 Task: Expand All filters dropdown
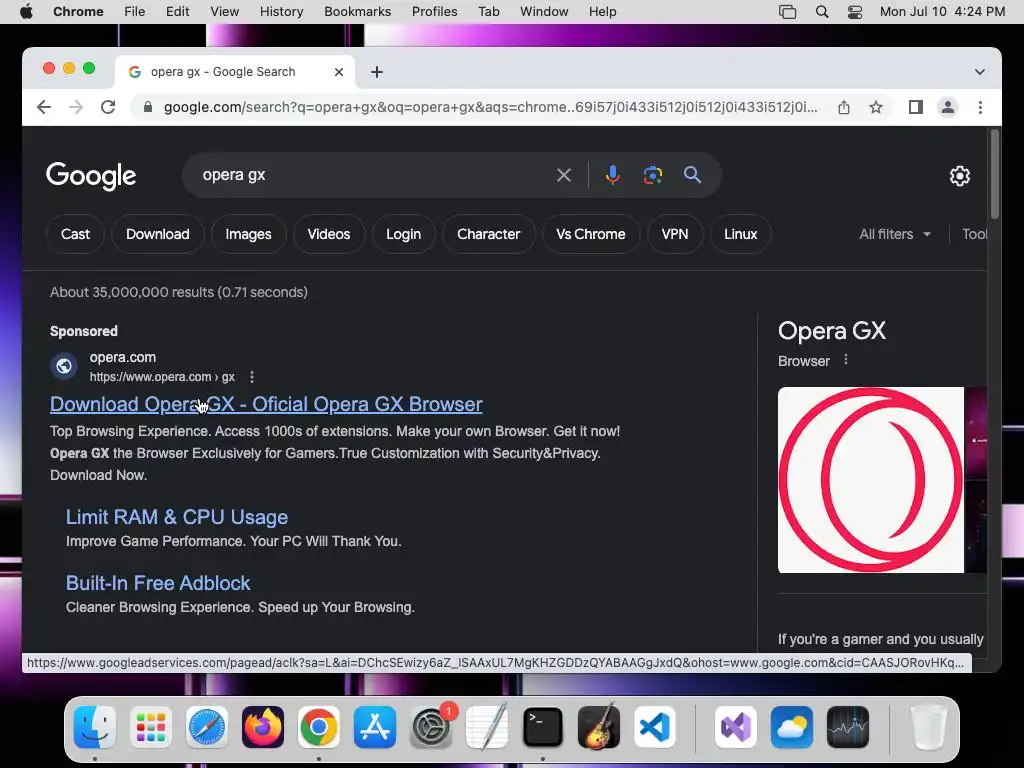(x=895, y=234)
